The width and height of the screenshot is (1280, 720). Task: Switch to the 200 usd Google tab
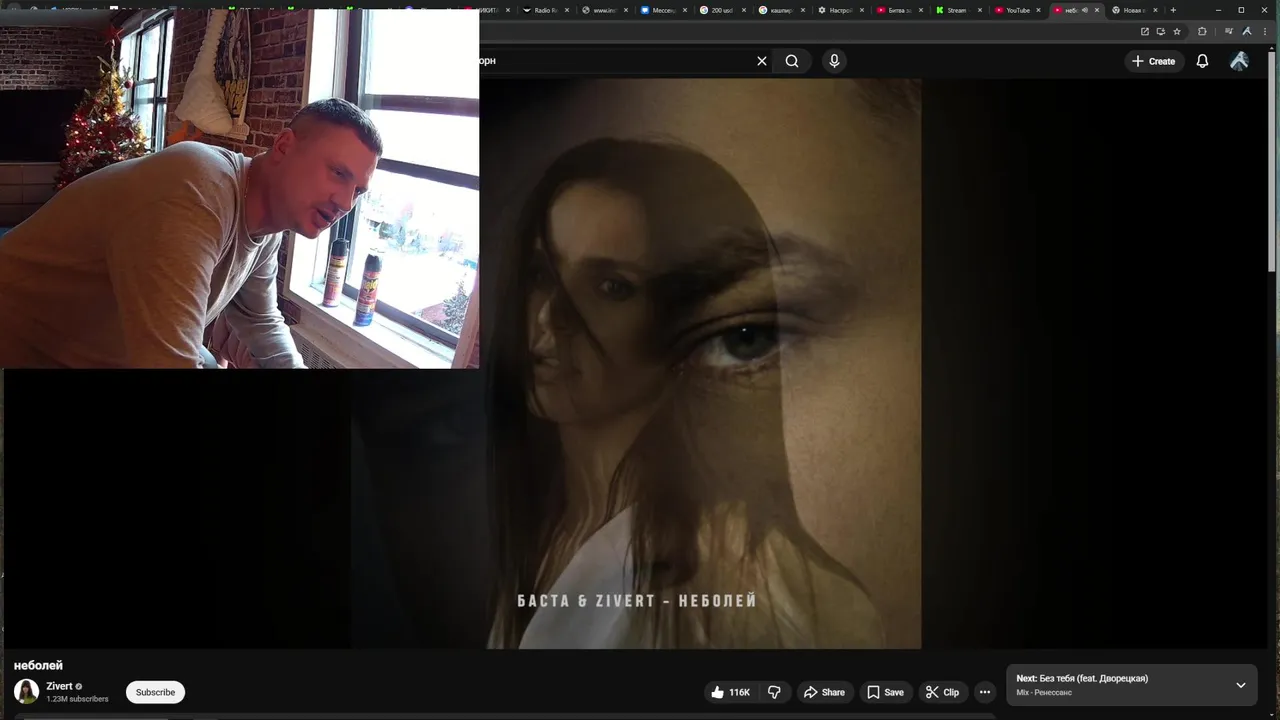point(722,10)
